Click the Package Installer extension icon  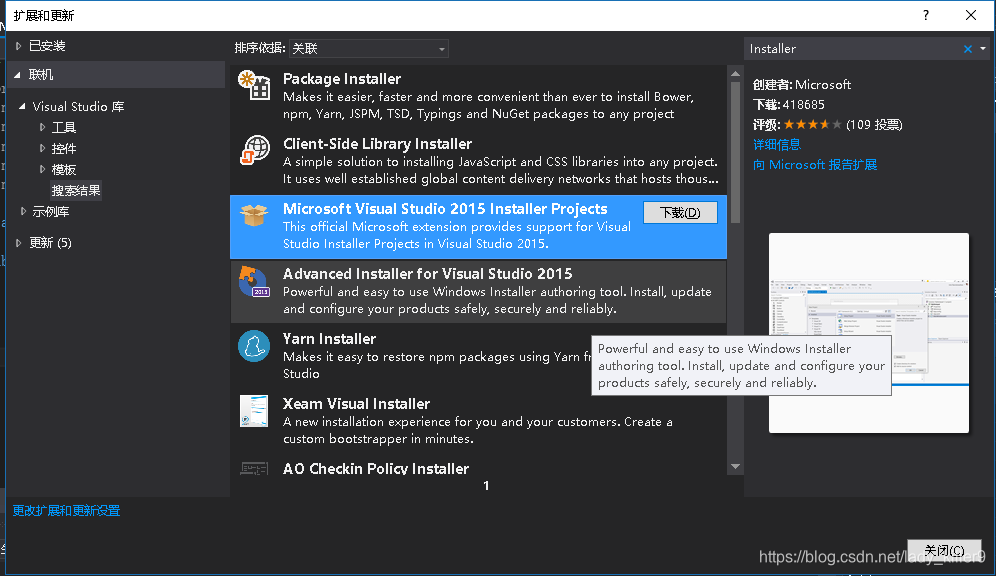[254, 85]
